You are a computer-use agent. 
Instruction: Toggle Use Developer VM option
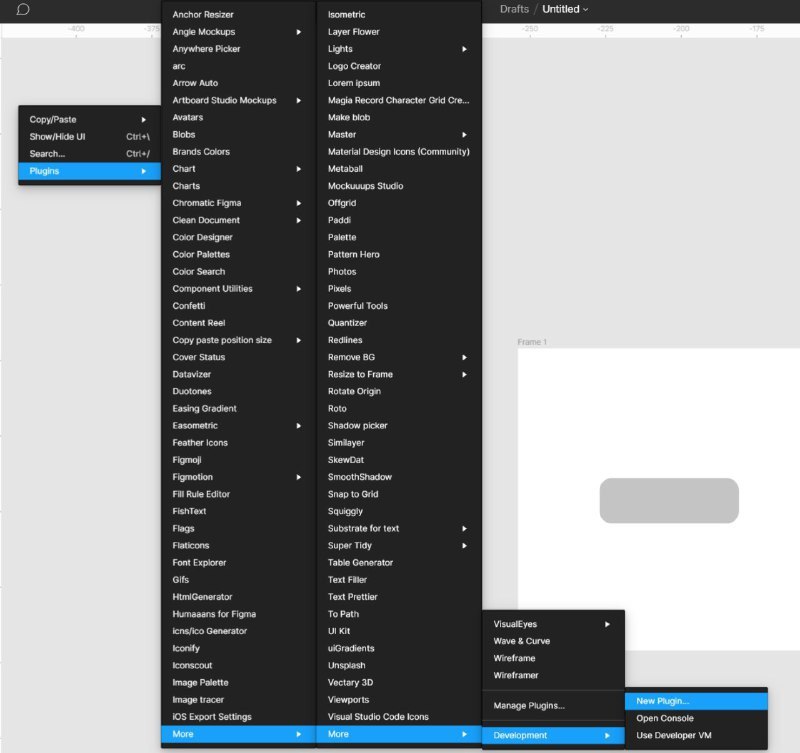[696, 736]
